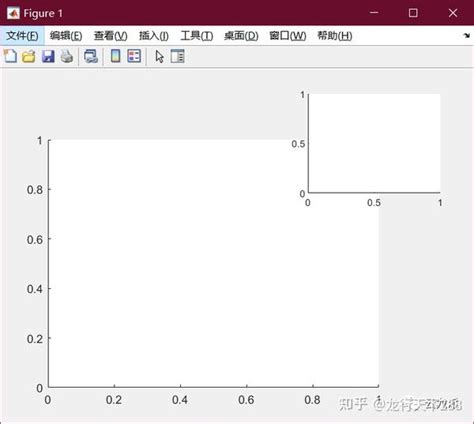Click the New Figure toolbar icon
Image resolution: width=474 pixels, height=424 pixels.
[x=10, y=56]
